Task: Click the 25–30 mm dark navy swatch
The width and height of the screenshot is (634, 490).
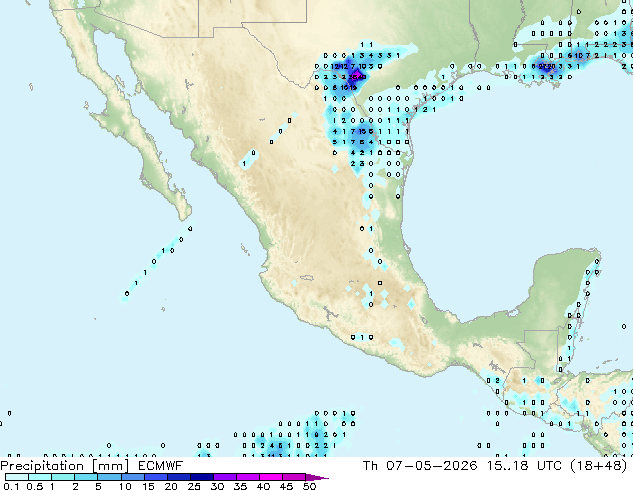Action: coord(201,477)
